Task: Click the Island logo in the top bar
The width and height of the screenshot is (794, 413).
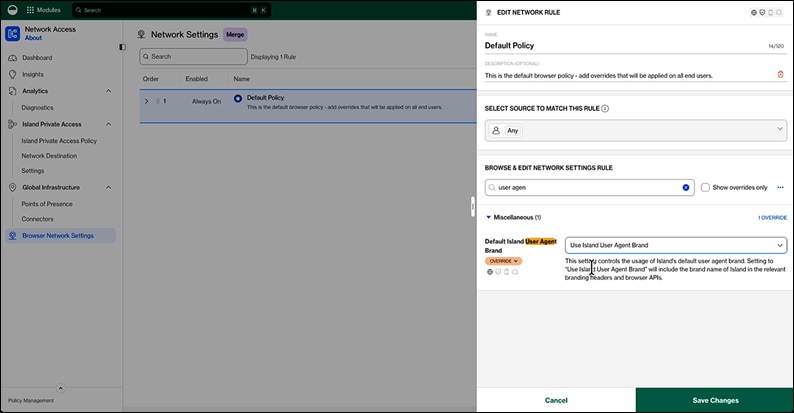Action: (x=13, y=10)
